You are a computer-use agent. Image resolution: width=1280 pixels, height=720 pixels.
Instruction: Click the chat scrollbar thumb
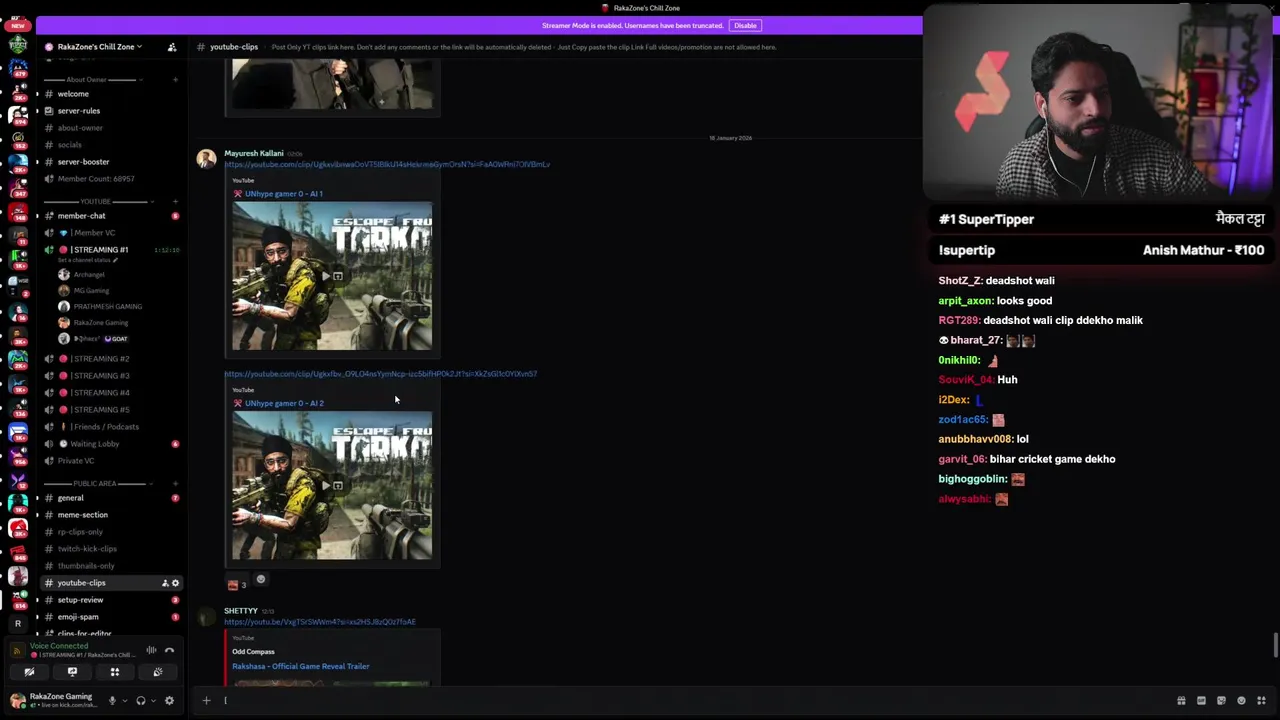1275,645
